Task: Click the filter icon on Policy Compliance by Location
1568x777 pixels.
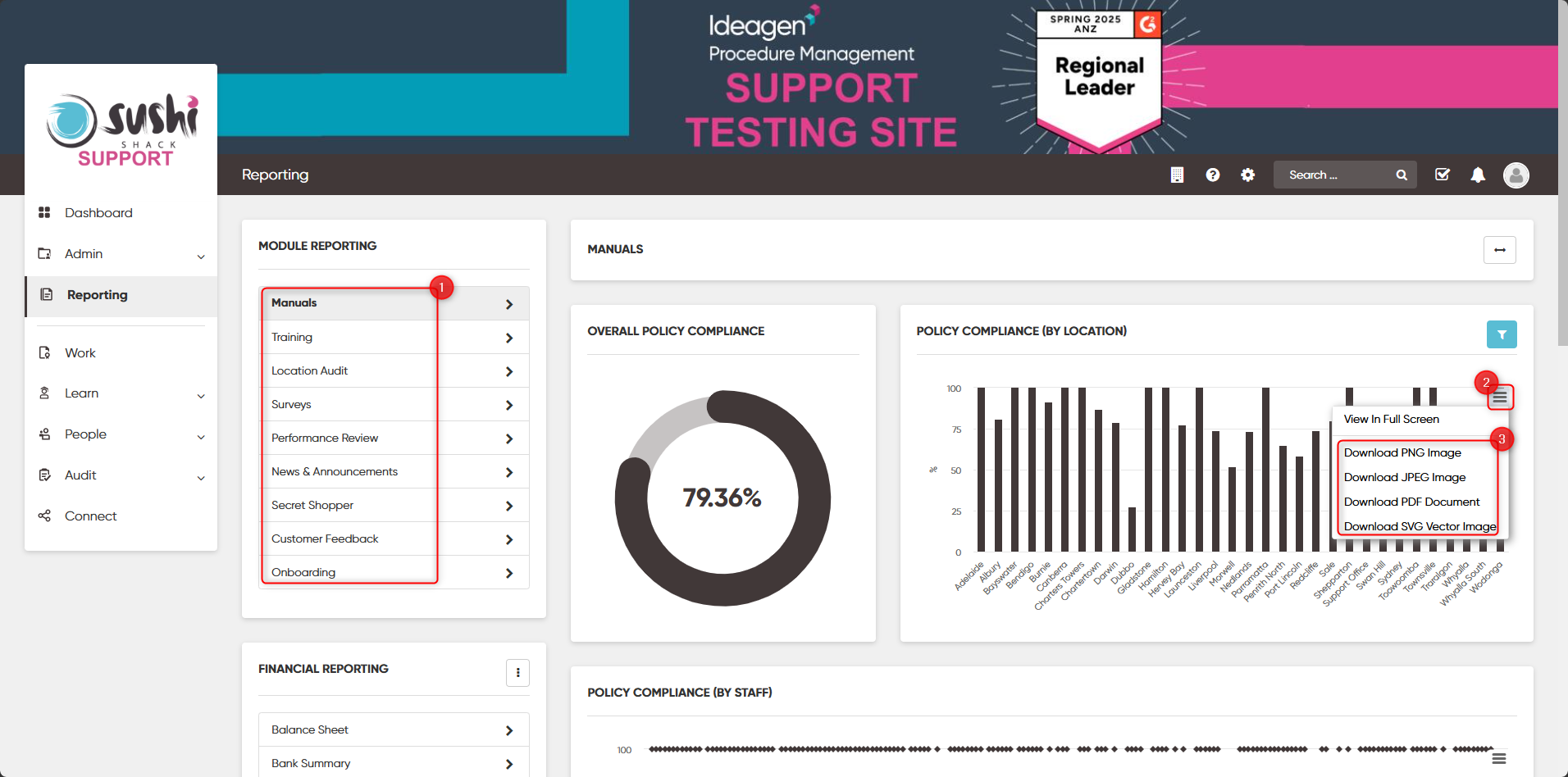Action: coord(1502,334)
